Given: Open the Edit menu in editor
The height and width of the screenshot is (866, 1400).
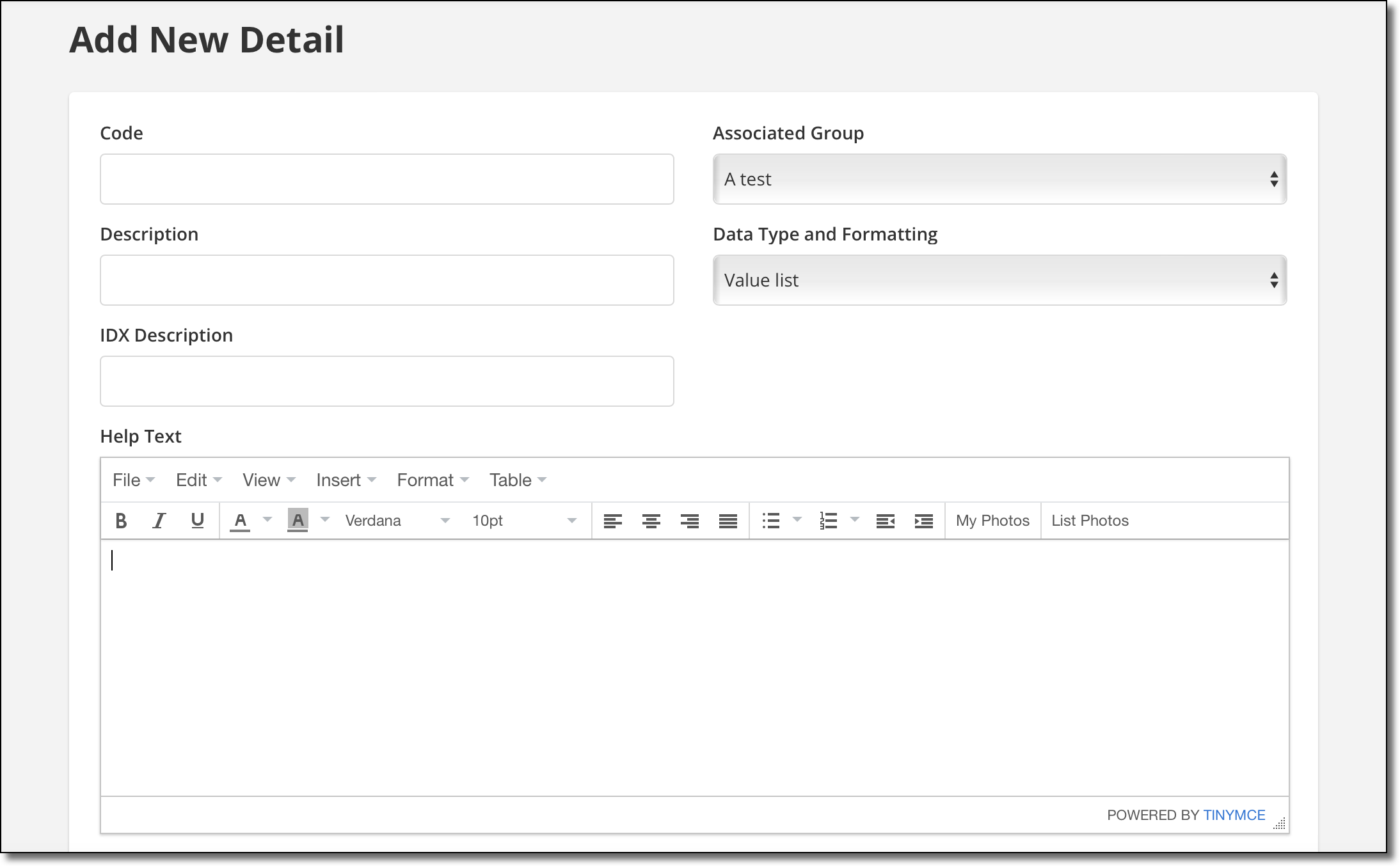Looking at the screenshot, I should [199, 480].
